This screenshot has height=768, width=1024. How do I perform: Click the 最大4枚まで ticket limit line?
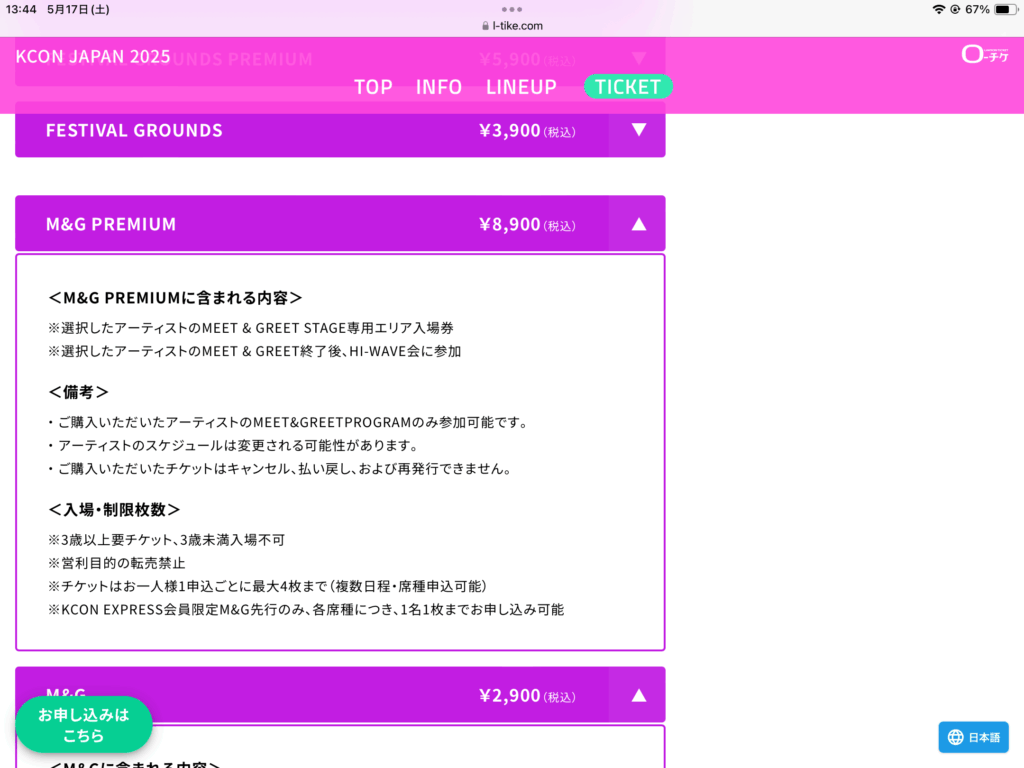268,586
